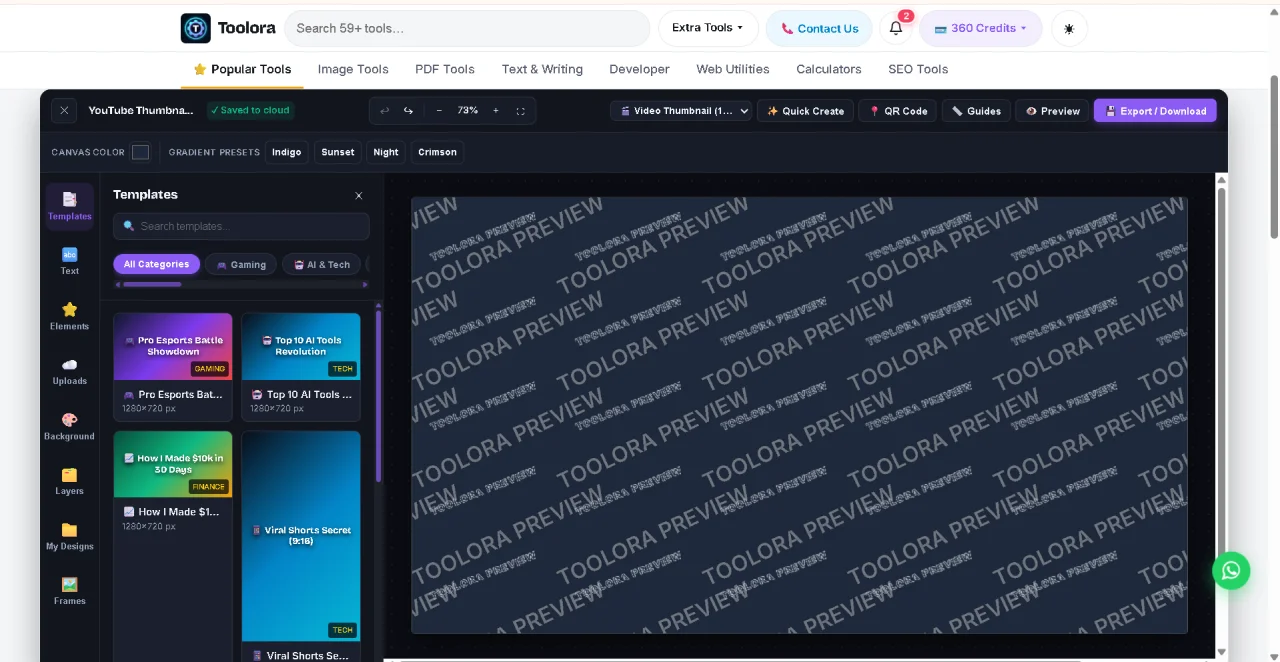Select the Image Tools tab
Screen dimensions: 1280x662
353,69
